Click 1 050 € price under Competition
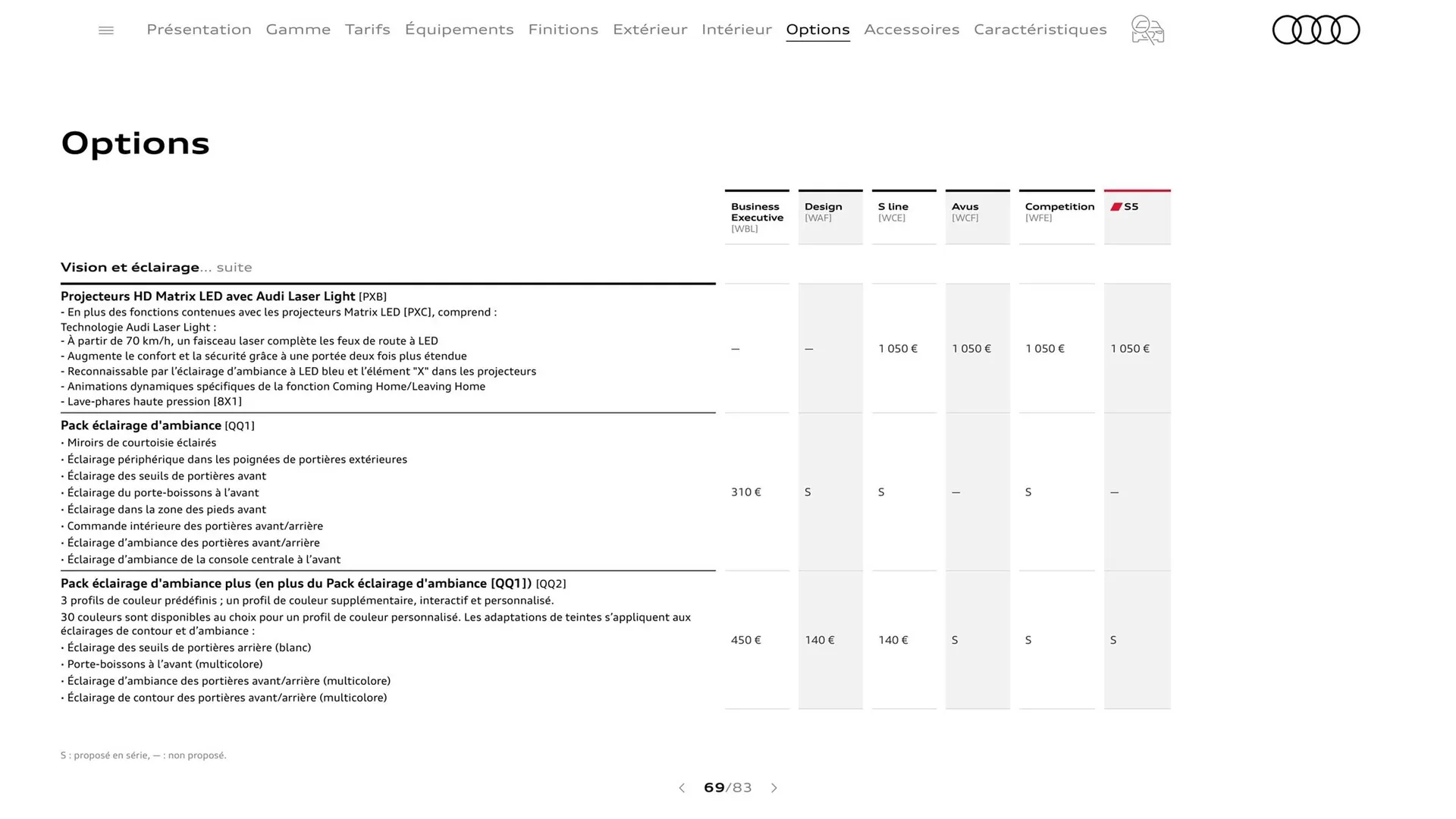 [x=1045, y=349]
